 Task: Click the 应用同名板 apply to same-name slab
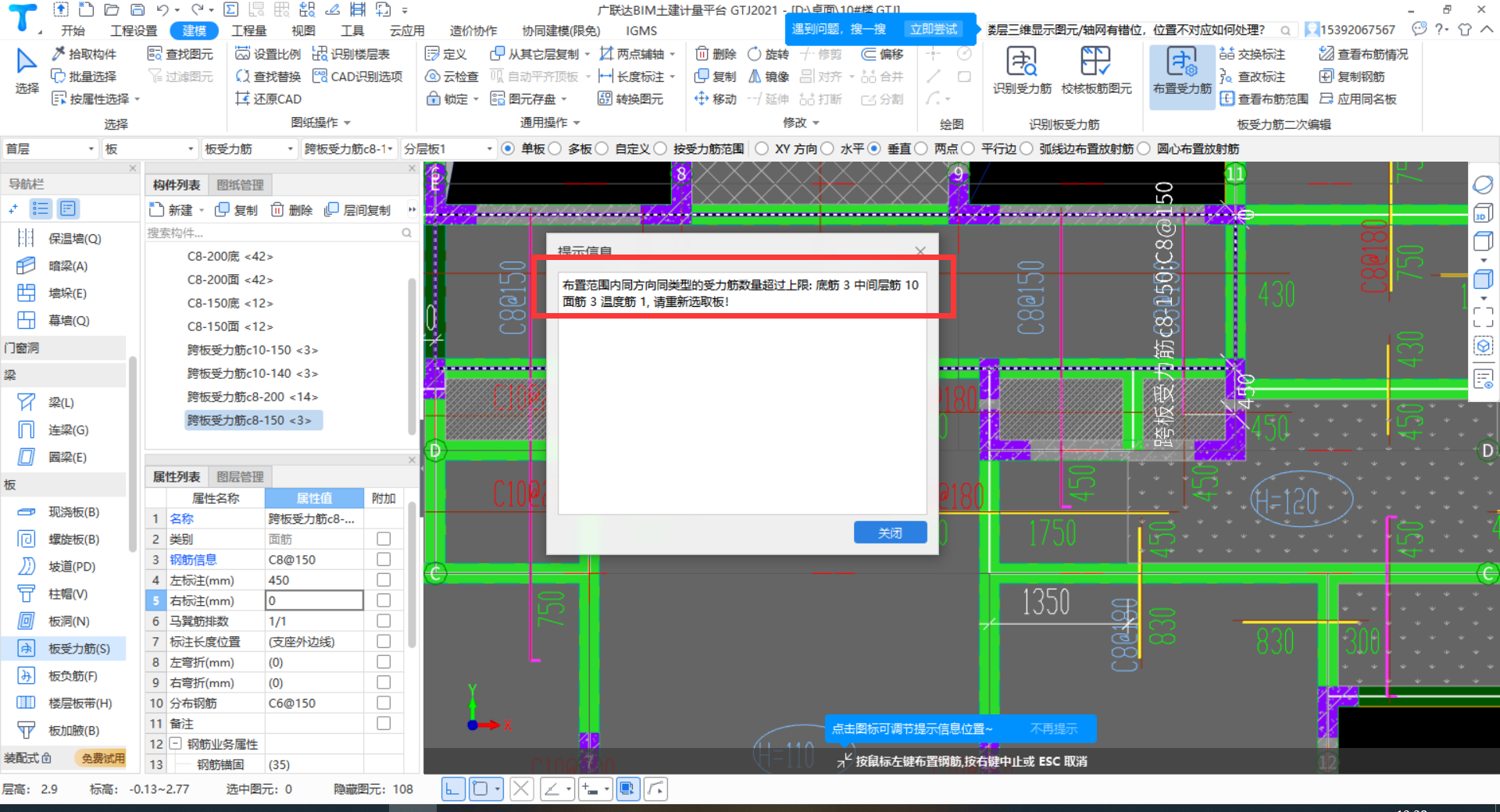click(x=1358, y=99)
